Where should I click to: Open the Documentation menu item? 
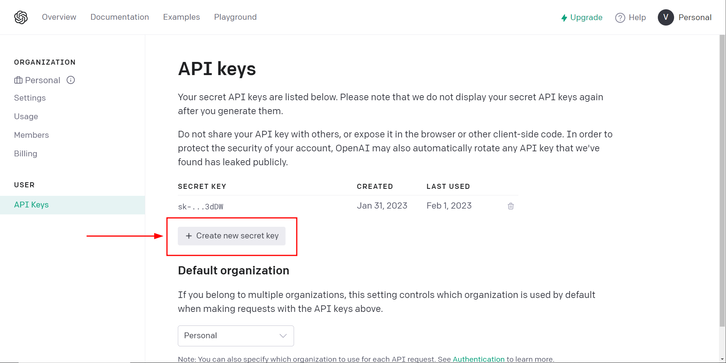tap(119, 17)
